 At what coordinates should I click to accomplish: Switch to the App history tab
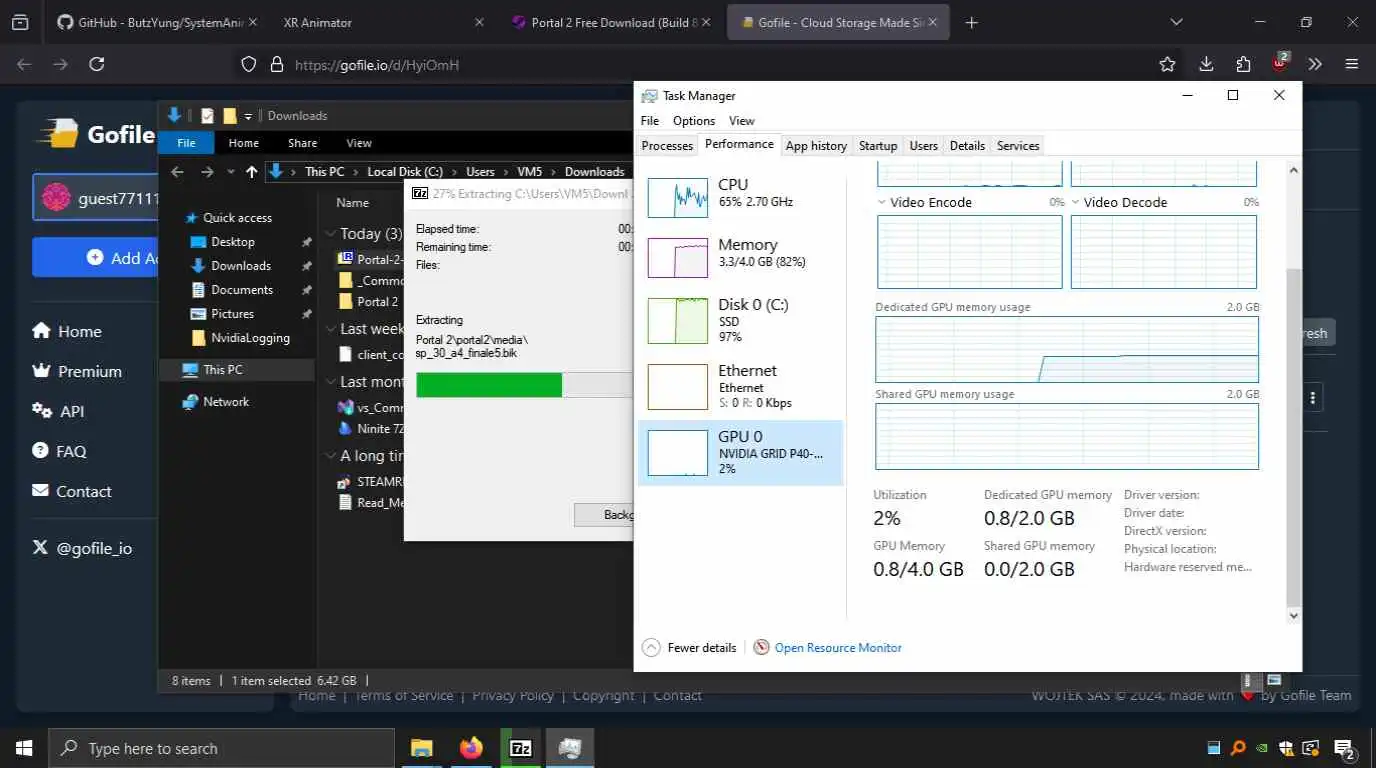click(x=816, y=146)
